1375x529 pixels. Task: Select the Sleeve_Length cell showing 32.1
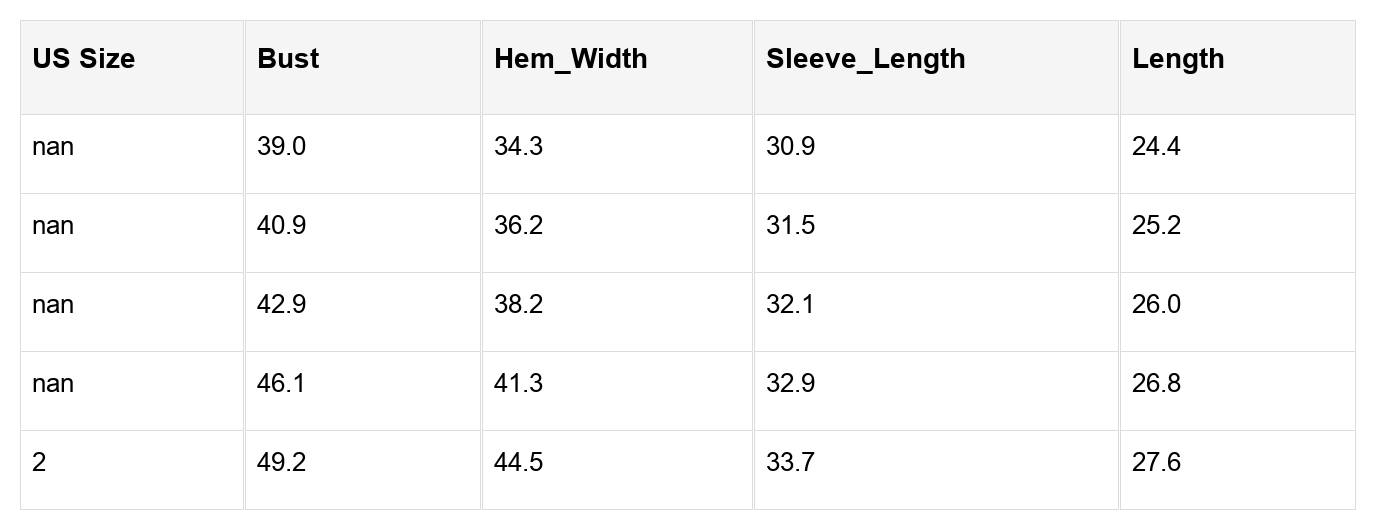pyautogui.click(x=790, y=305)
